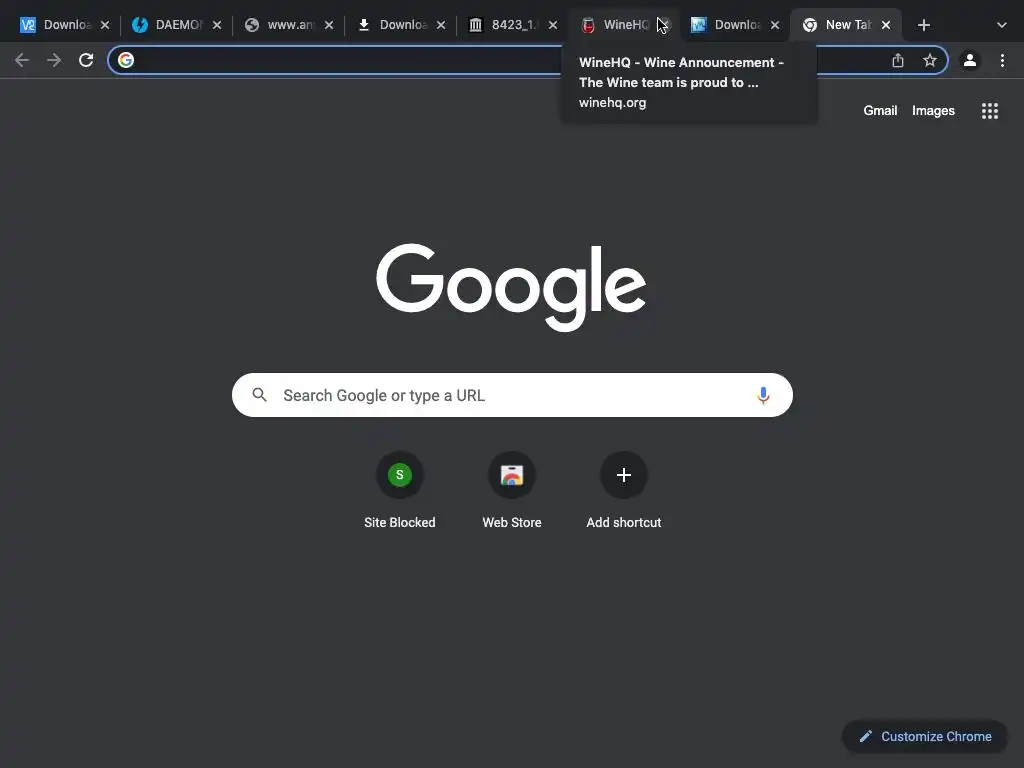Close the Download tab with arrow icon
1024x768 pixels.
click(441, 25)
